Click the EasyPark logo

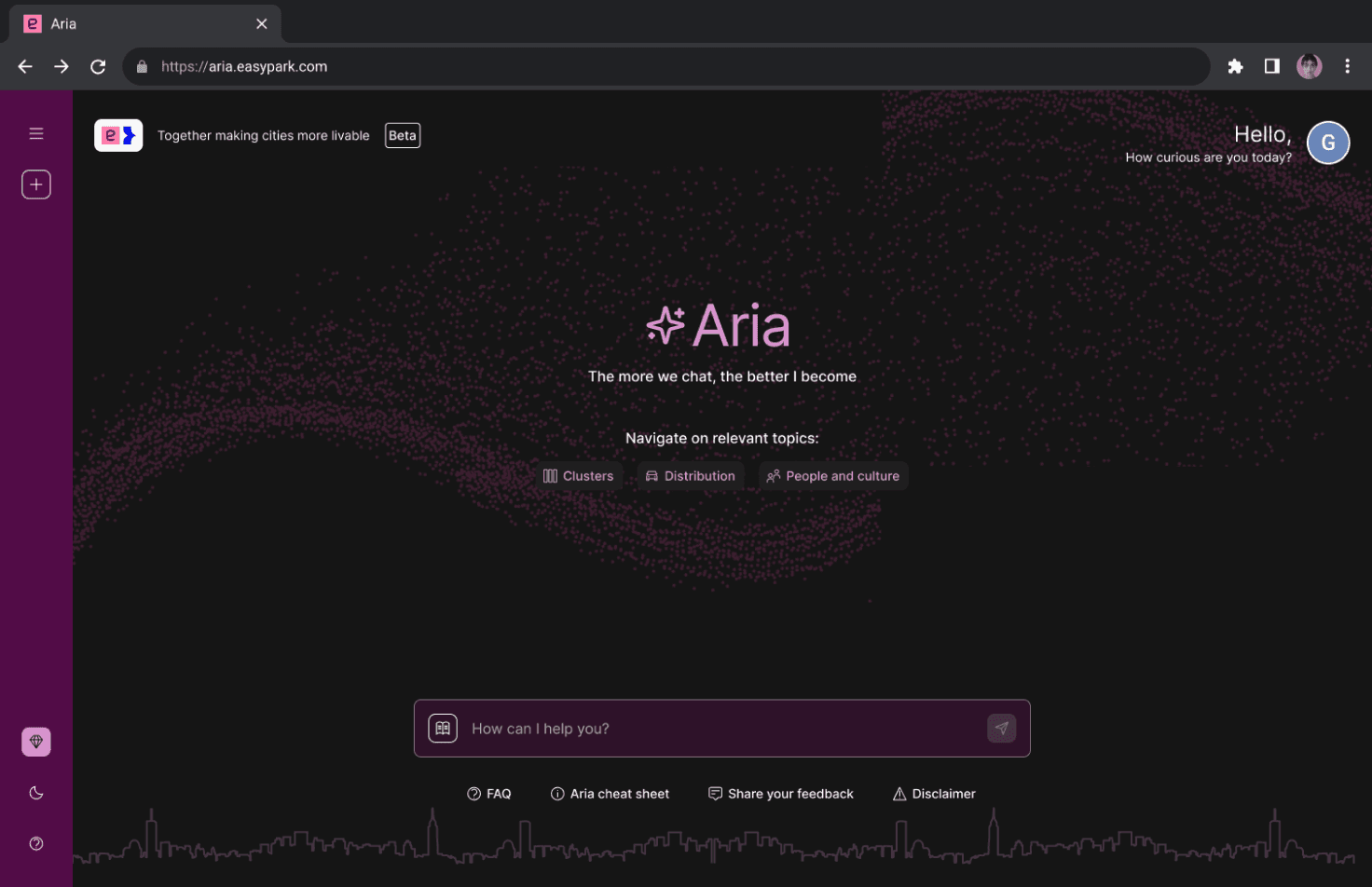click(x=118, y=135)
